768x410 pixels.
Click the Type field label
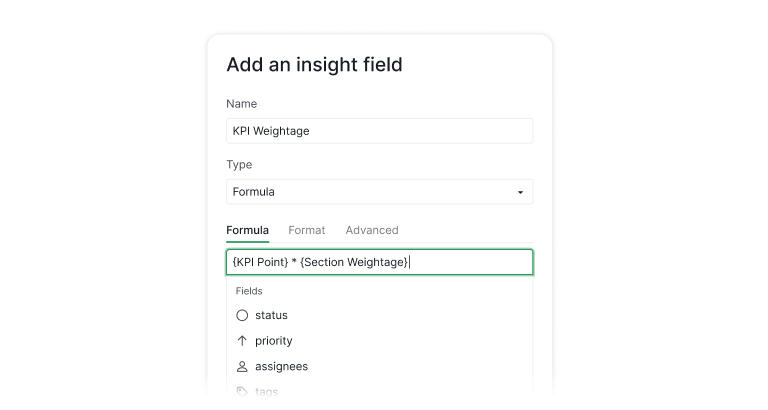pos(240,165)
